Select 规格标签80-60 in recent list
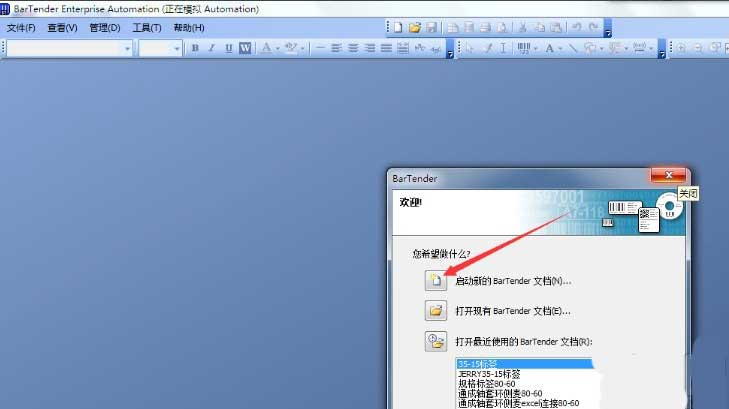 (486, 384)
